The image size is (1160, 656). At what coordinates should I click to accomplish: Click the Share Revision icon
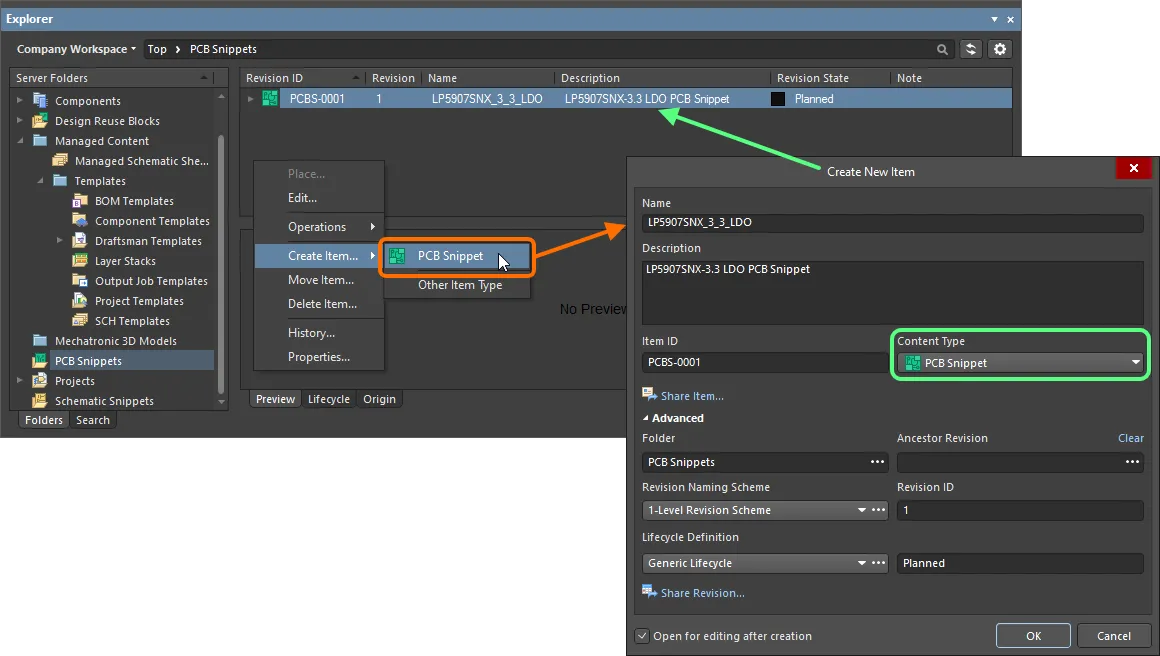point(649,592)
